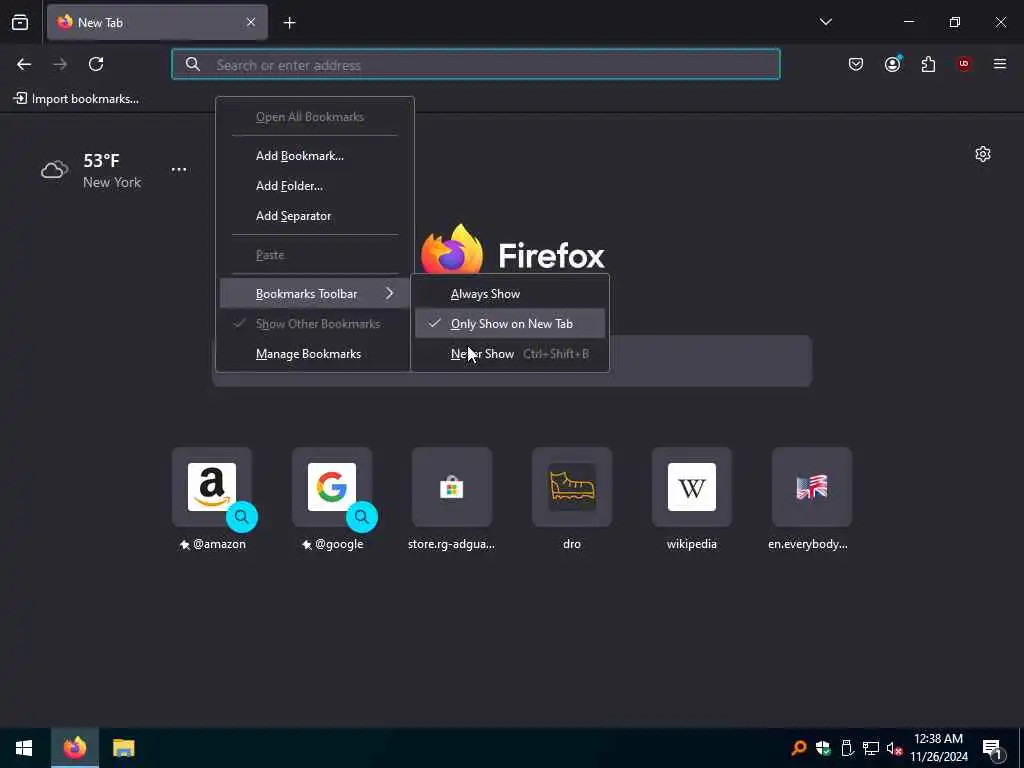Choose Add Folder from context menu
The image size is (1024, 768).
315,186
